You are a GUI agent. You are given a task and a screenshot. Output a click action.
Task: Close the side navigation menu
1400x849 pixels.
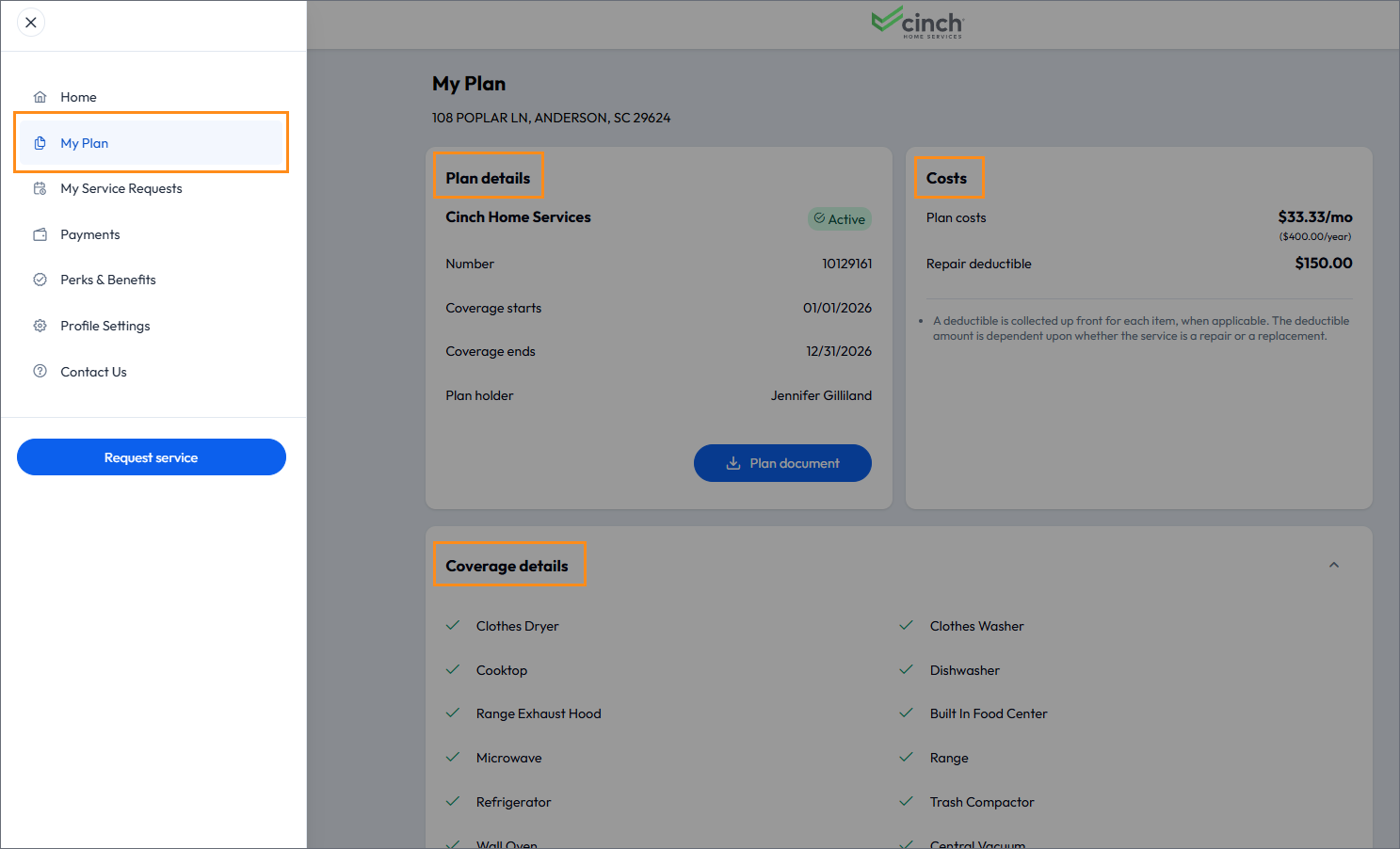point(31,23)
